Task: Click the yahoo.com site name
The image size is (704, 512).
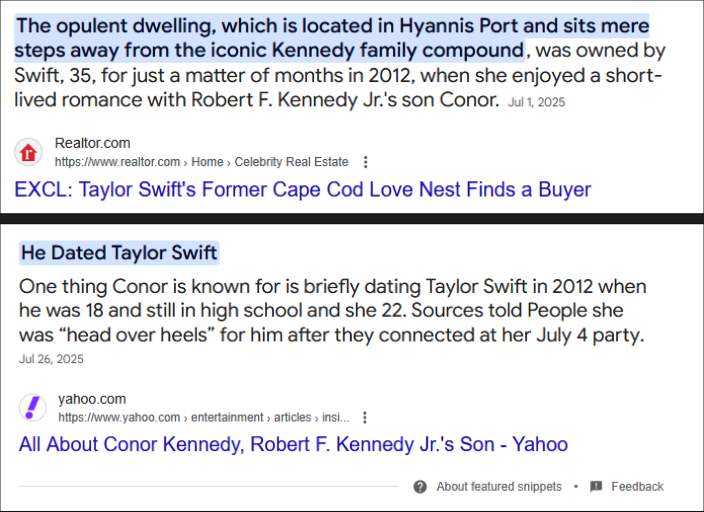Action: [x=92, y=399]
